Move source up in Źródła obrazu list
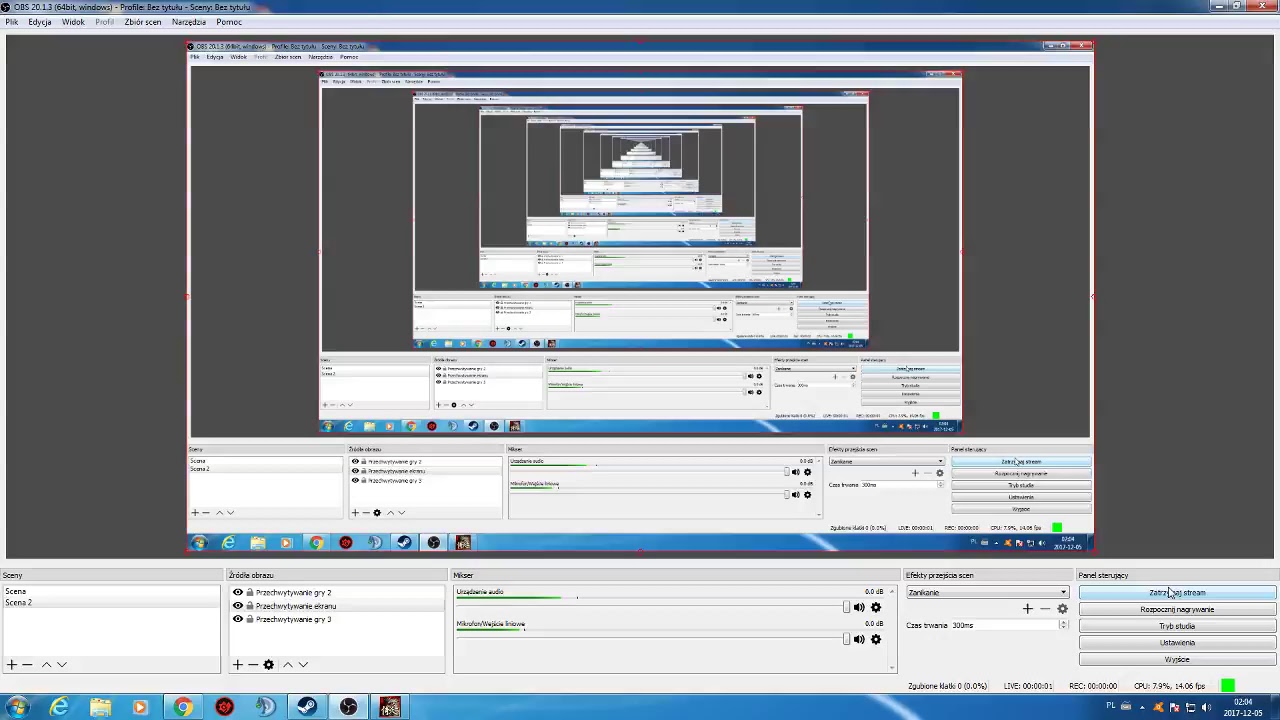 288,664
